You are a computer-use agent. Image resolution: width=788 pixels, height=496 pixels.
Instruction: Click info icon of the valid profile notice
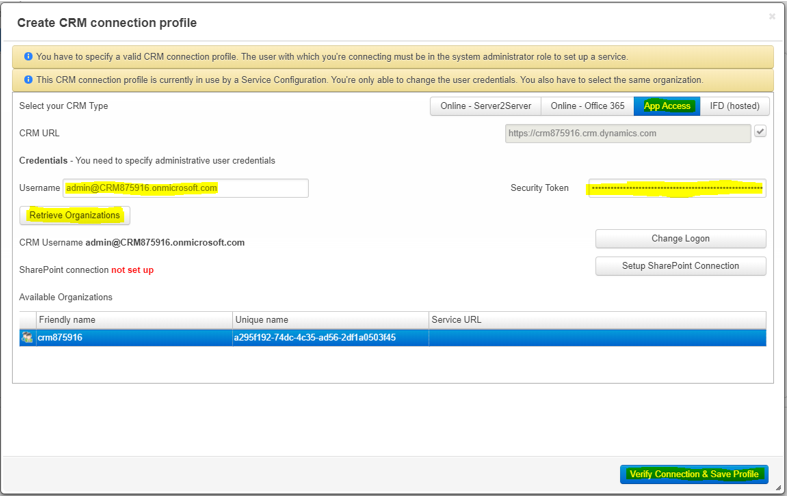(x=28, y=56)
